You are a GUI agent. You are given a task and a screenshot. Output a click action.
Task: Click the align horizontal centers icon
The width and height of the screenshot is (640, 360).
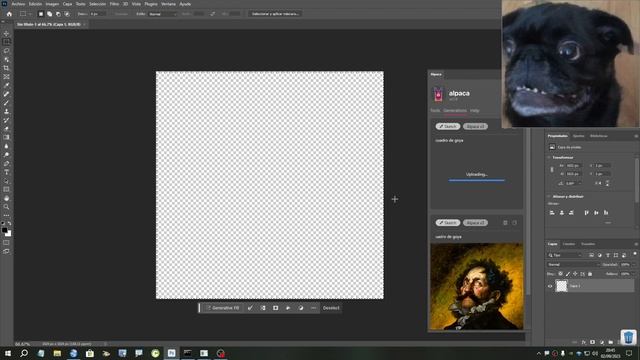tap(562, 213)
